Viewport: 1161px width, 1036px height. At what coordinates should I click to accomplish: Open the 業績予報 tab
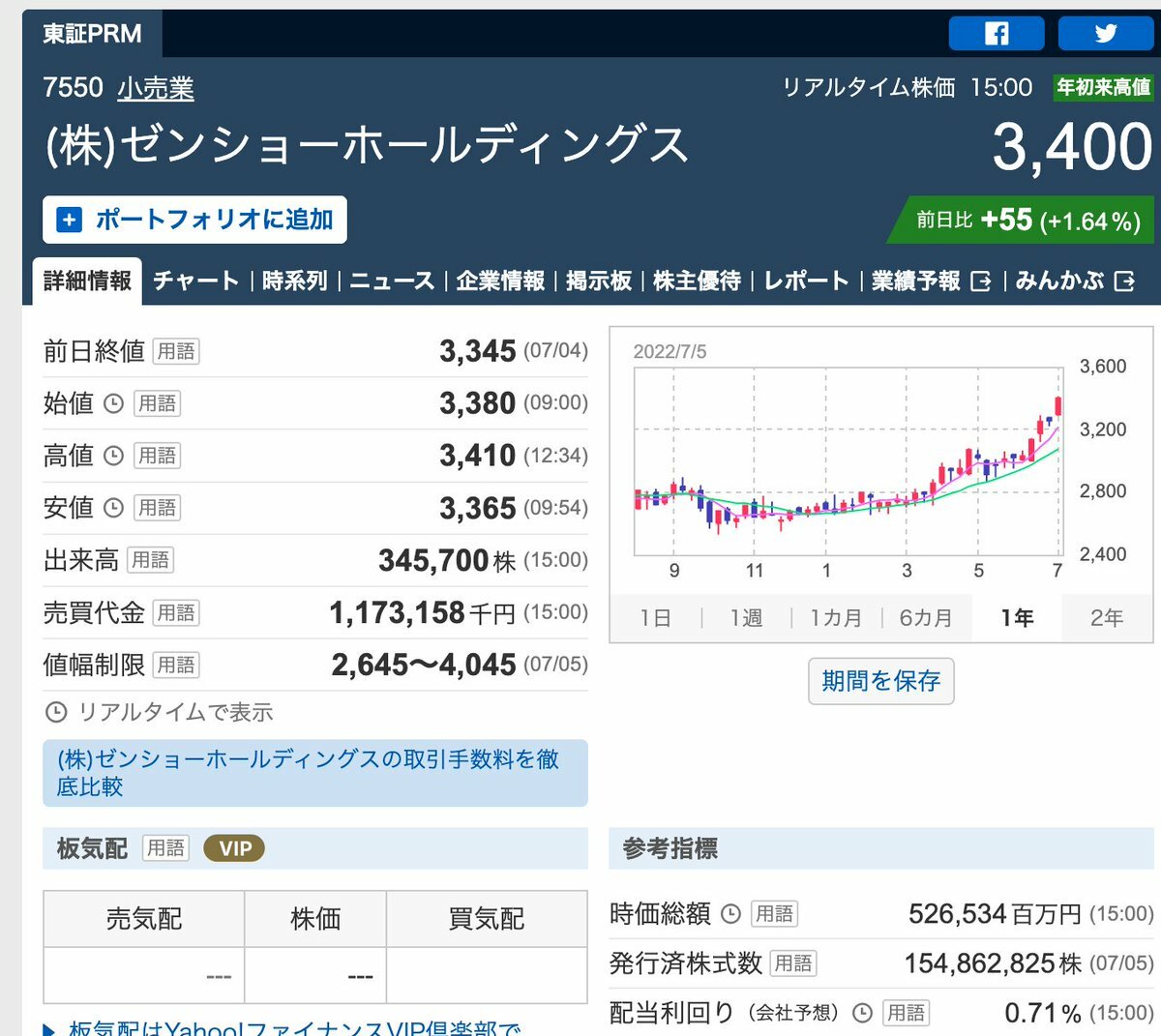click(916, 281)
